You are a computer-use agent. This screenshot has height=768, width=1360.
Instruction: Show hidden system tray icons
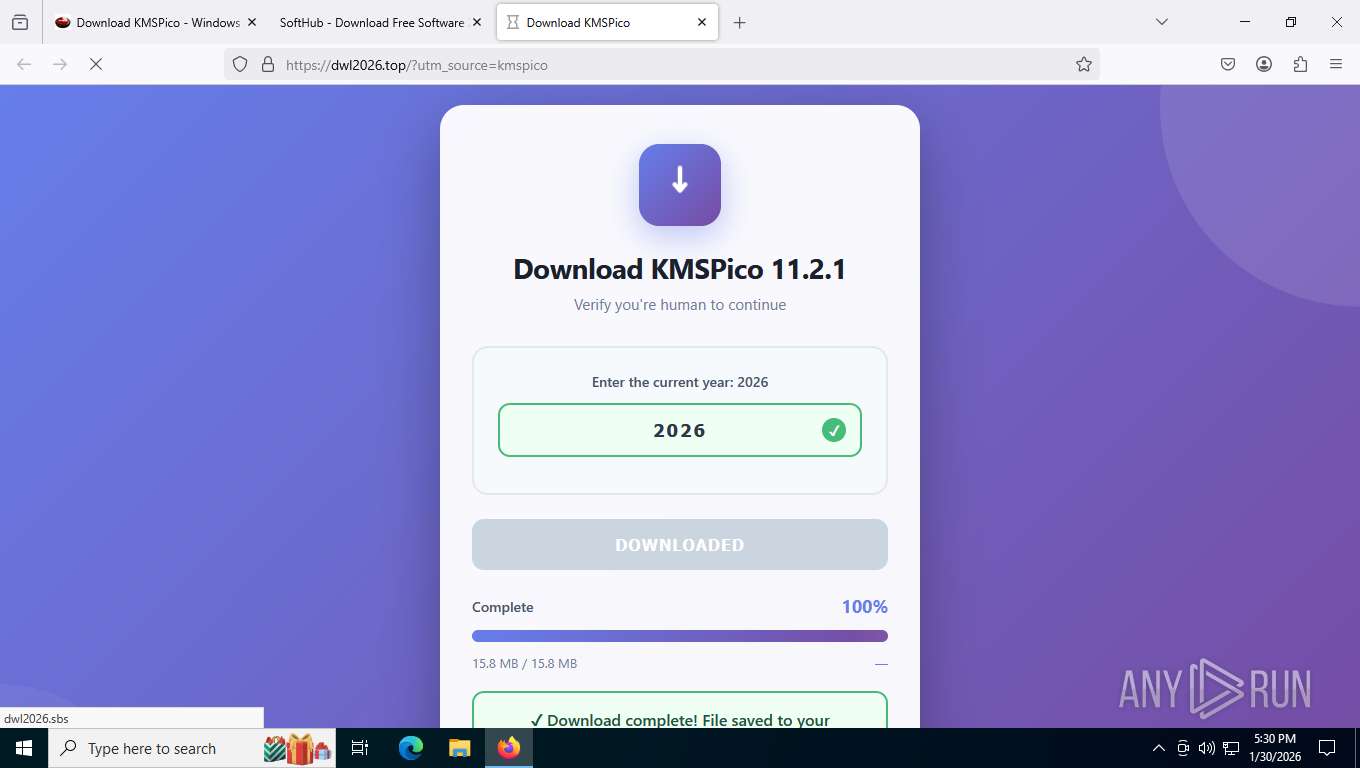[x=1159, y=748]
